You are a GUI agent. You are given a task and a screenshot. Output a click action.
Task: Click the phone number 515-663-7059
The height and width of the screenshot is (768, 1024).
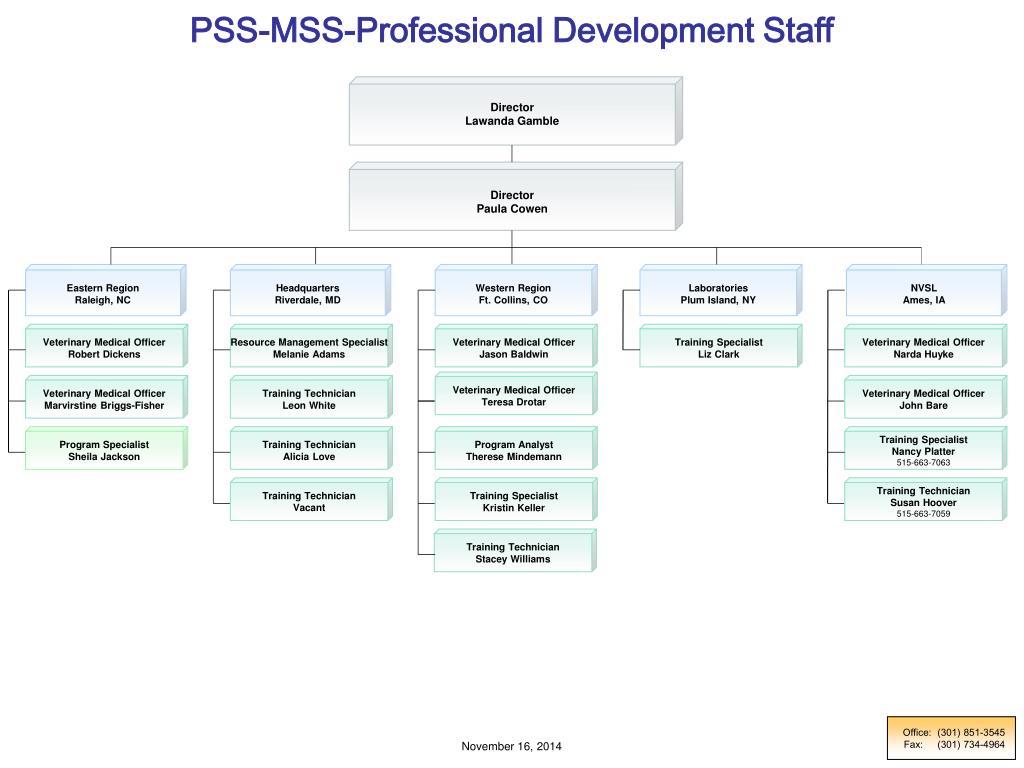click(x=923, y=514)
